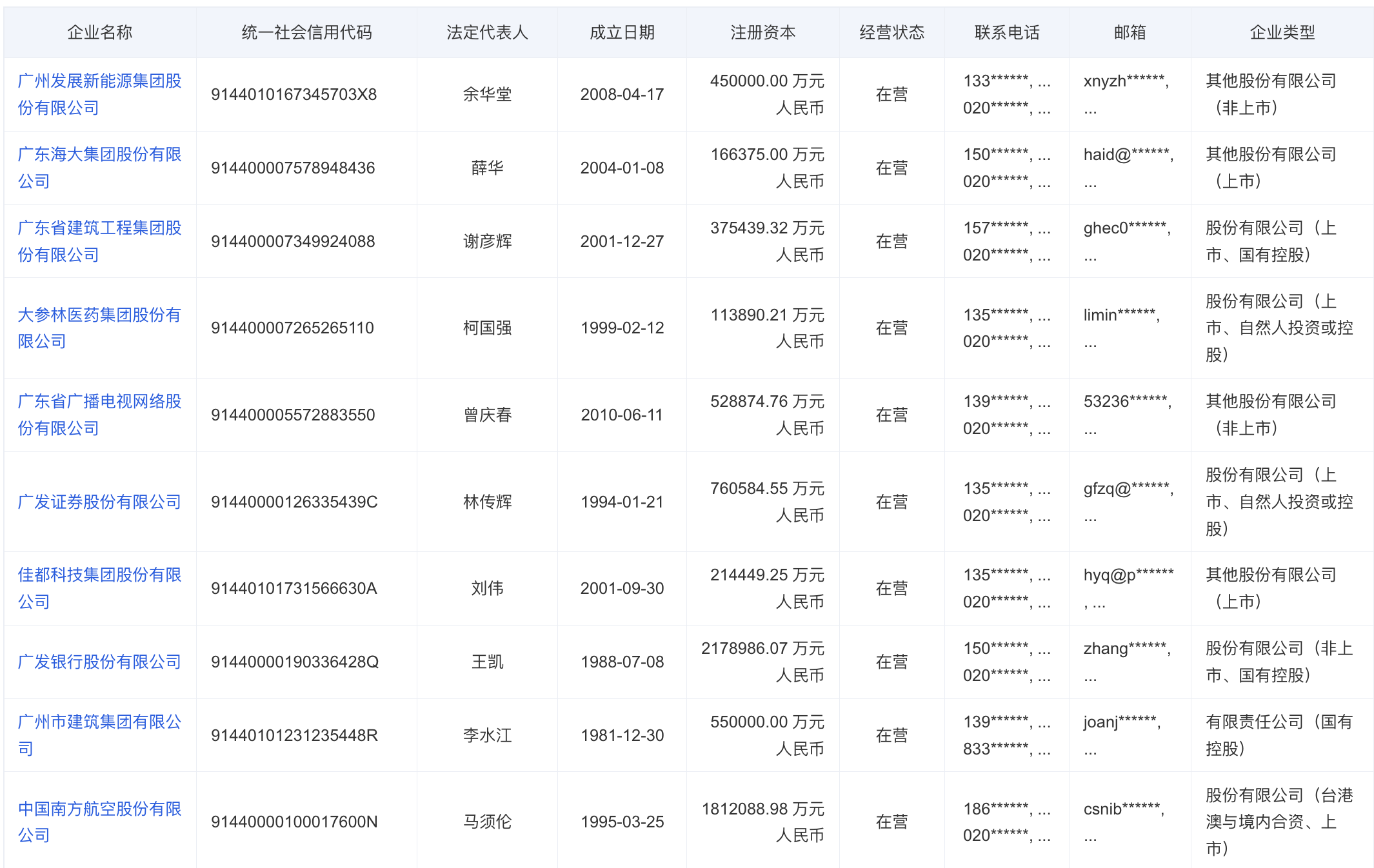Click legal representative 曾庆春
This screenshot has height=868, width=1374.
coord(487,415)
